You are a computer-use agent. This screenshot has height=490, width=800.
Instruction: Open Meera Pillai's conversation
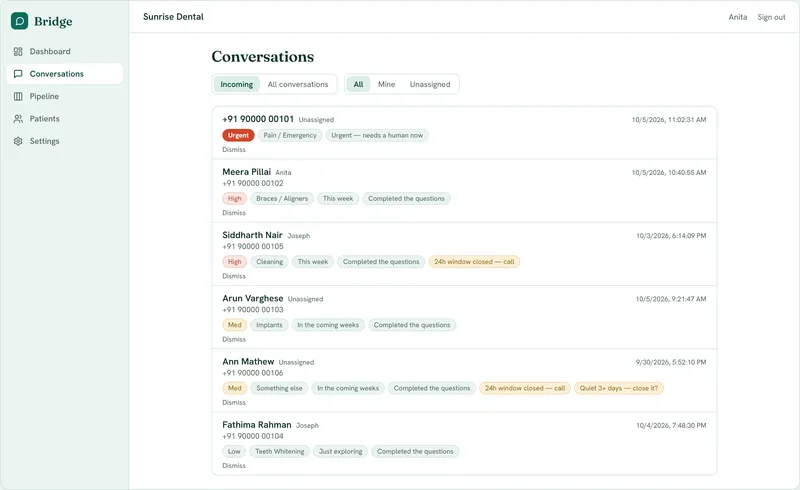coord(464,191)
